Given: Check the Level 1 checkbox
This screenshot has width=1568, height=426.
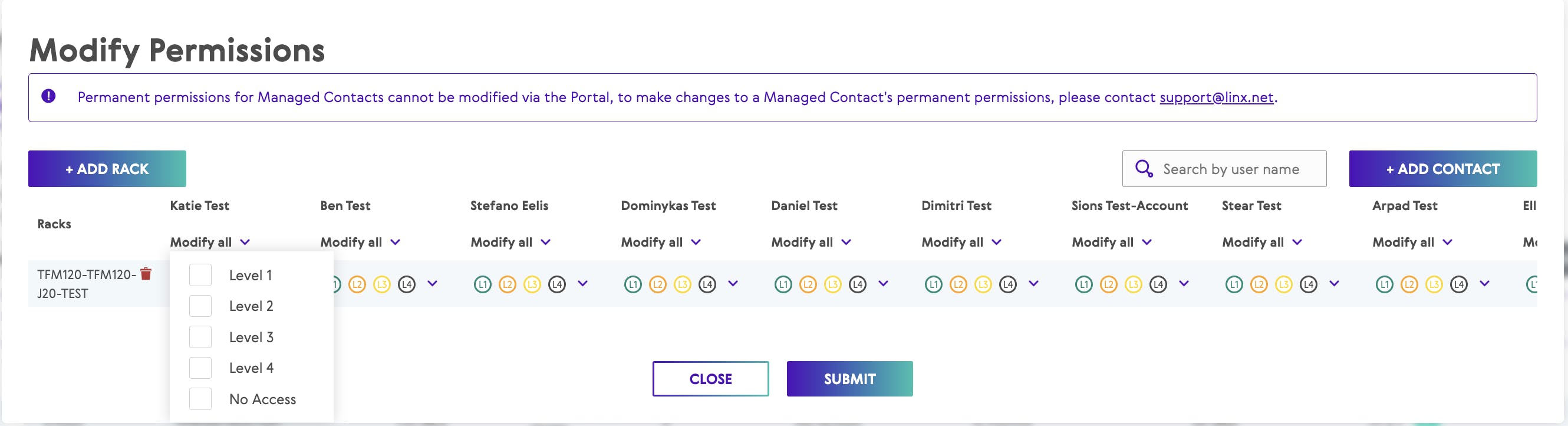Looking at the screenshot, I should pos(200,275).
